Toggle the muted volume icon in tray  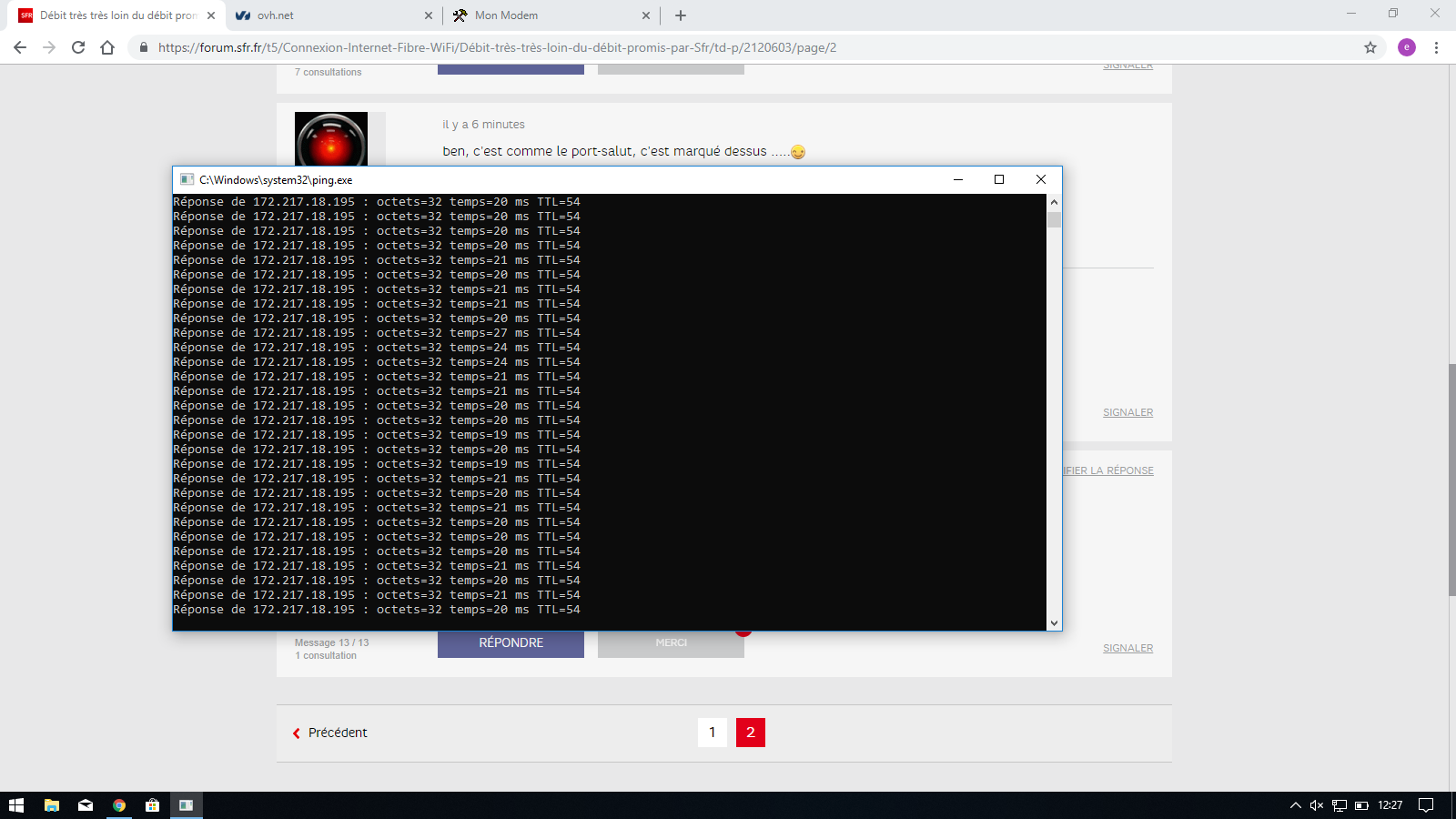click(x=1316, y=805)
